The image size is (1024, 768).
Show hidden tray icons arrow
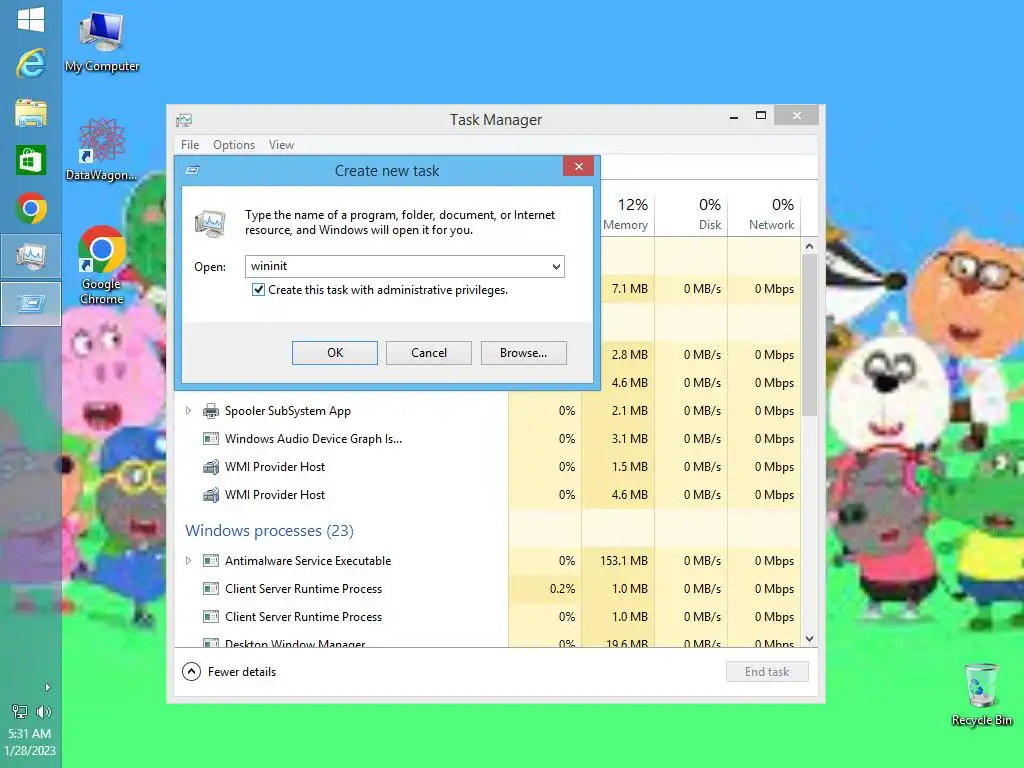tap(47, 687)
